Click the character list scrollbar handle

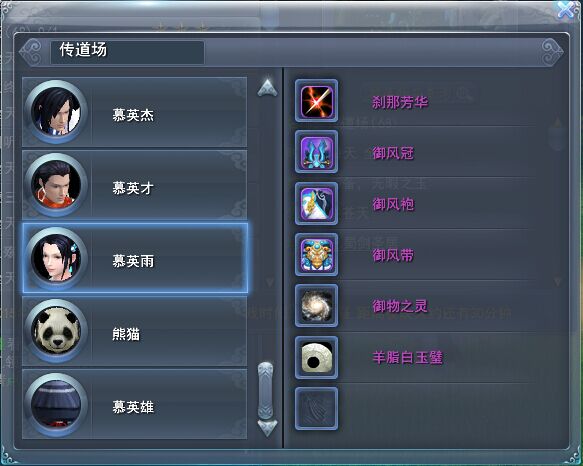tap(265, 390)
